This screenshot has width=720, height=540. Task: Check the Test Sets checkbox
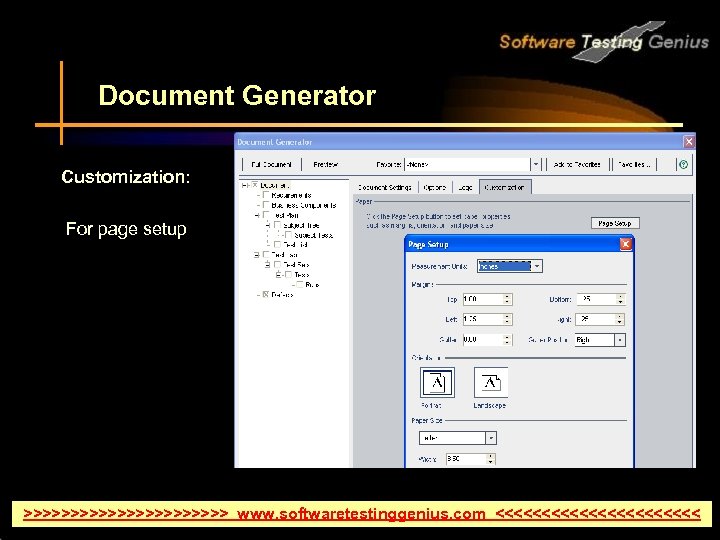point(277,264)
